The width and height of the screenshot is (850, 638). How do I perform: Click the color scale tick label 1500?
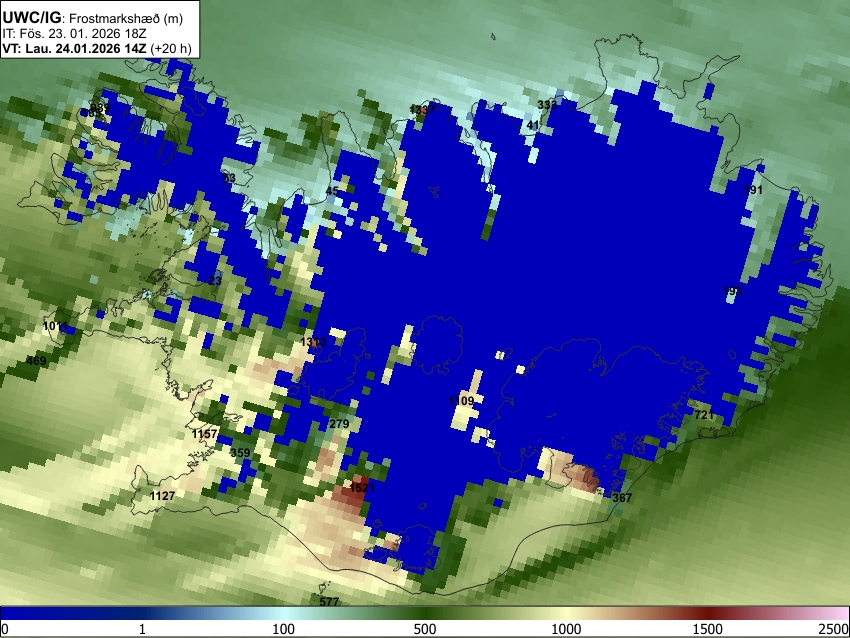point(707,629)
